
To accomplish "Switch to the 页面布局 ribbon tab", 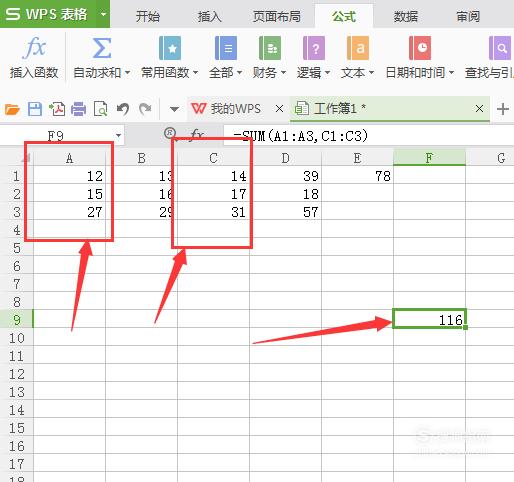I will [277, 16].
